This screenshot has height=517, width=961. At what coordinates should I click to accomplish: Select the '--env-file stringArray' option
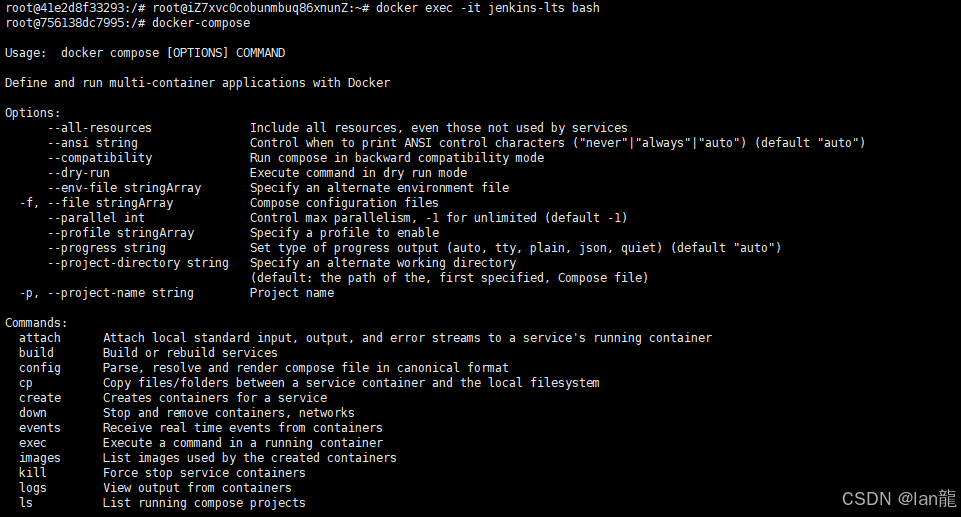(124, 188)
